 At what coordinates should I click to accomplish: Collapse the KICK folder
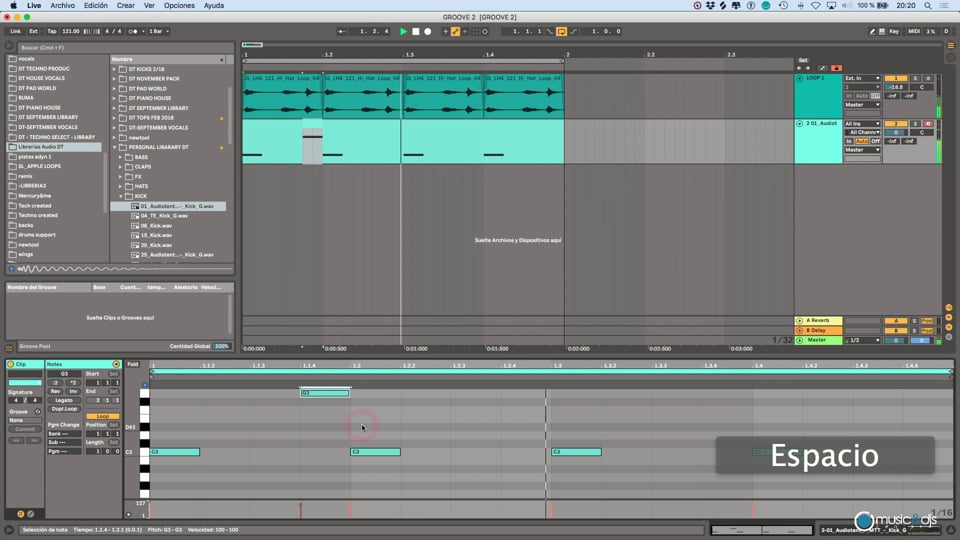coord(121,197)
